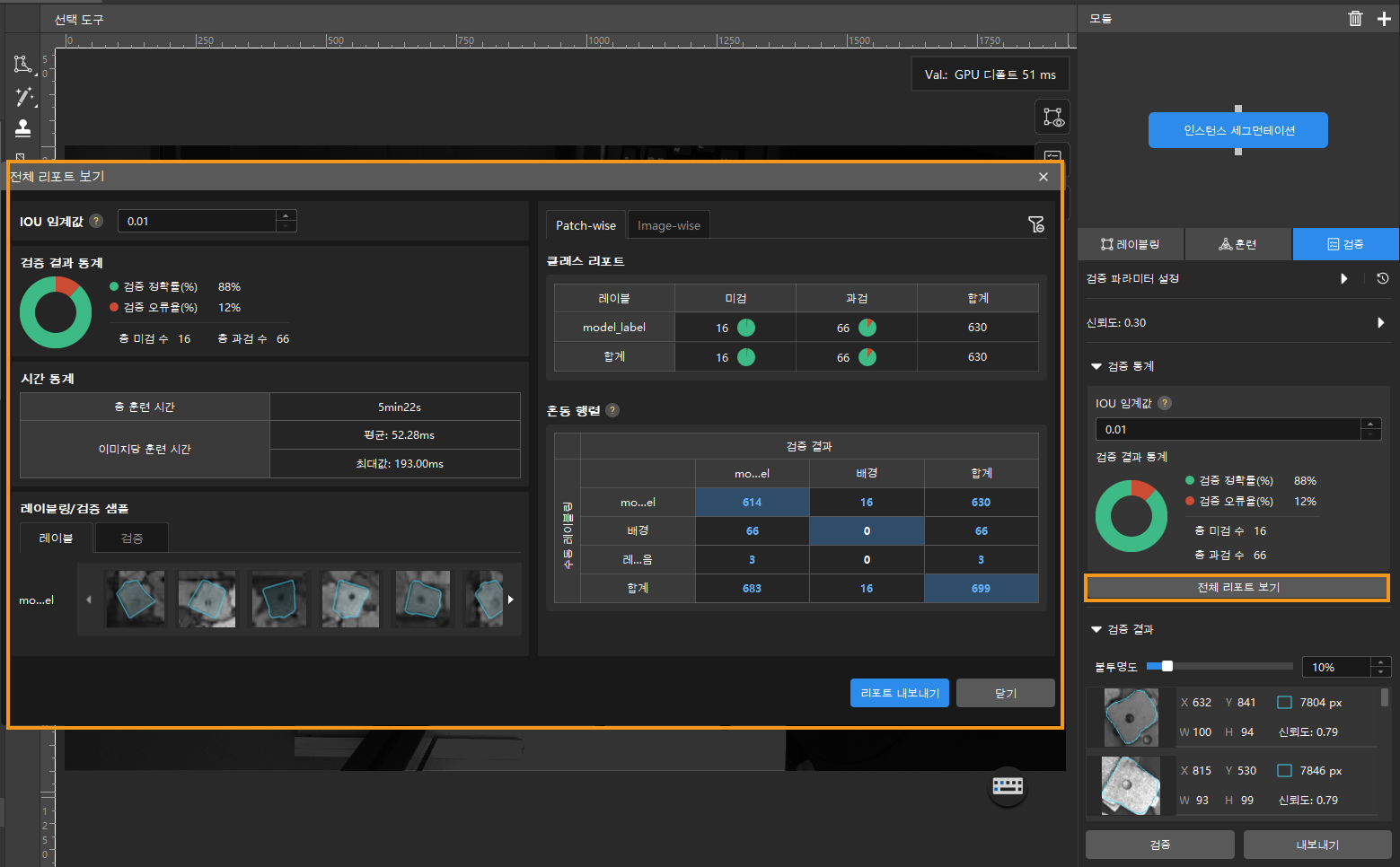Switch to the Image-wise tab
The height and width of the screenshot is (867, 1400).
pyautogui.click(x=668, y=225)
